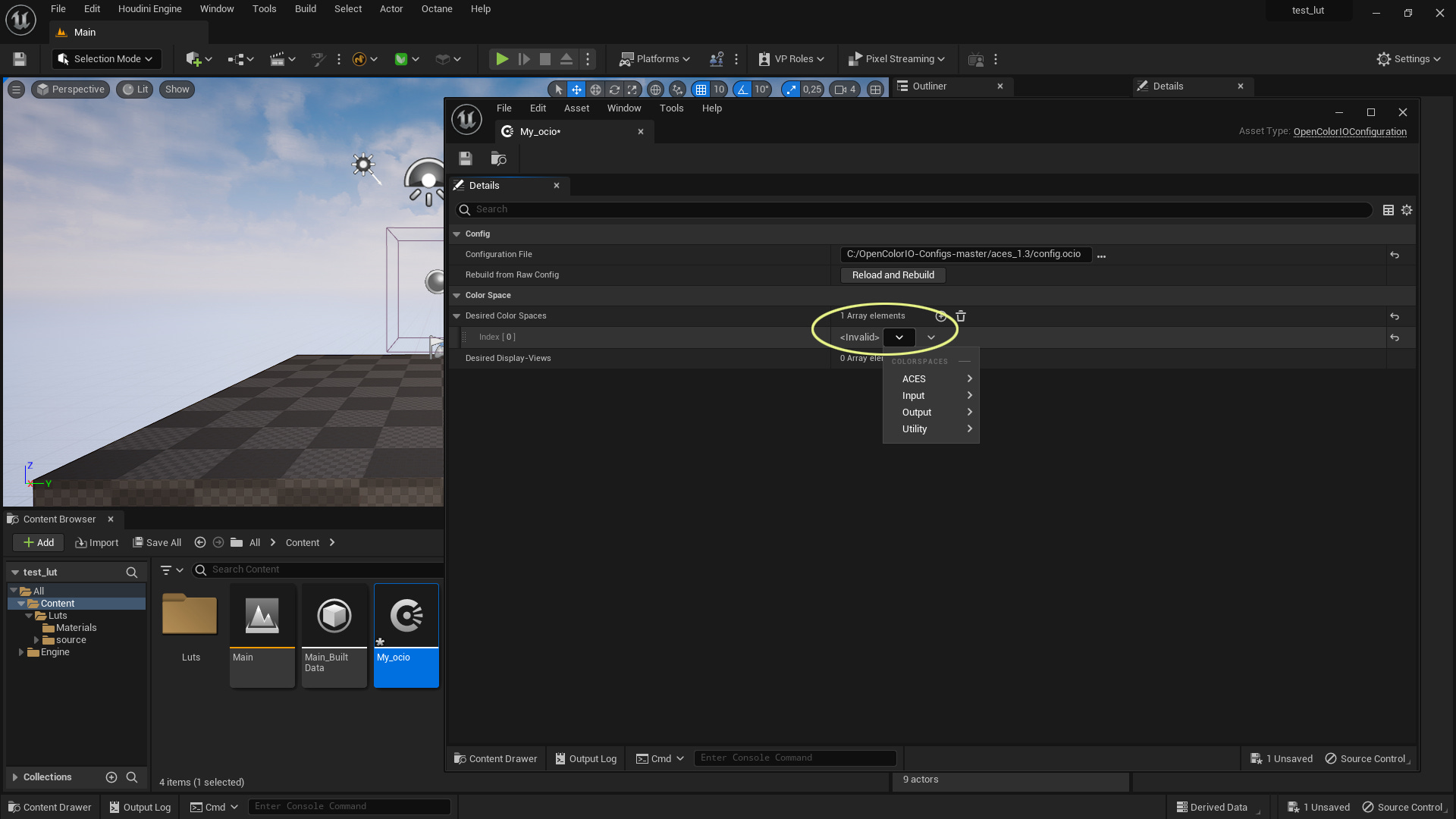Open the green Octane plugin menu
This screenshot has width=1456, height=819.
coord(406,59)
